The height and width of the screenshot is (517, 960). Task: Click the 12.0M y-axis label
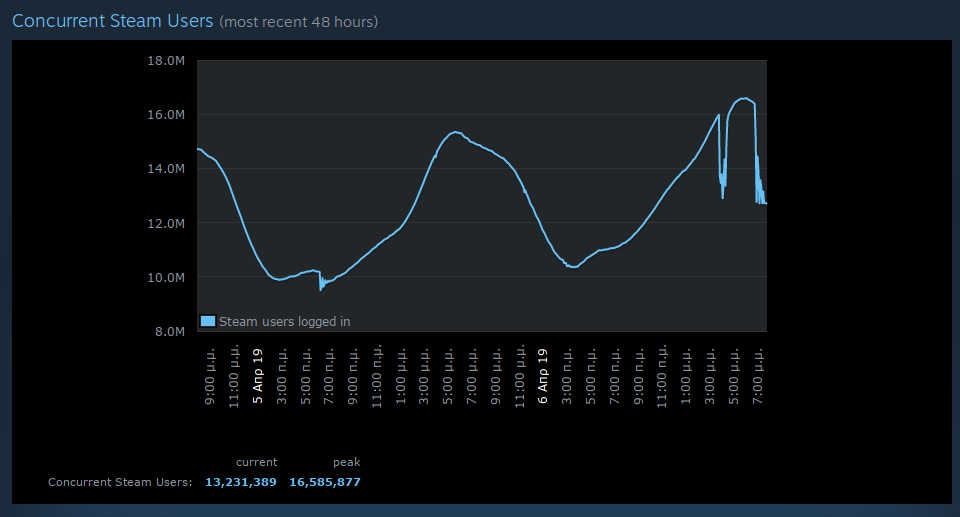(x=166, y=223)
